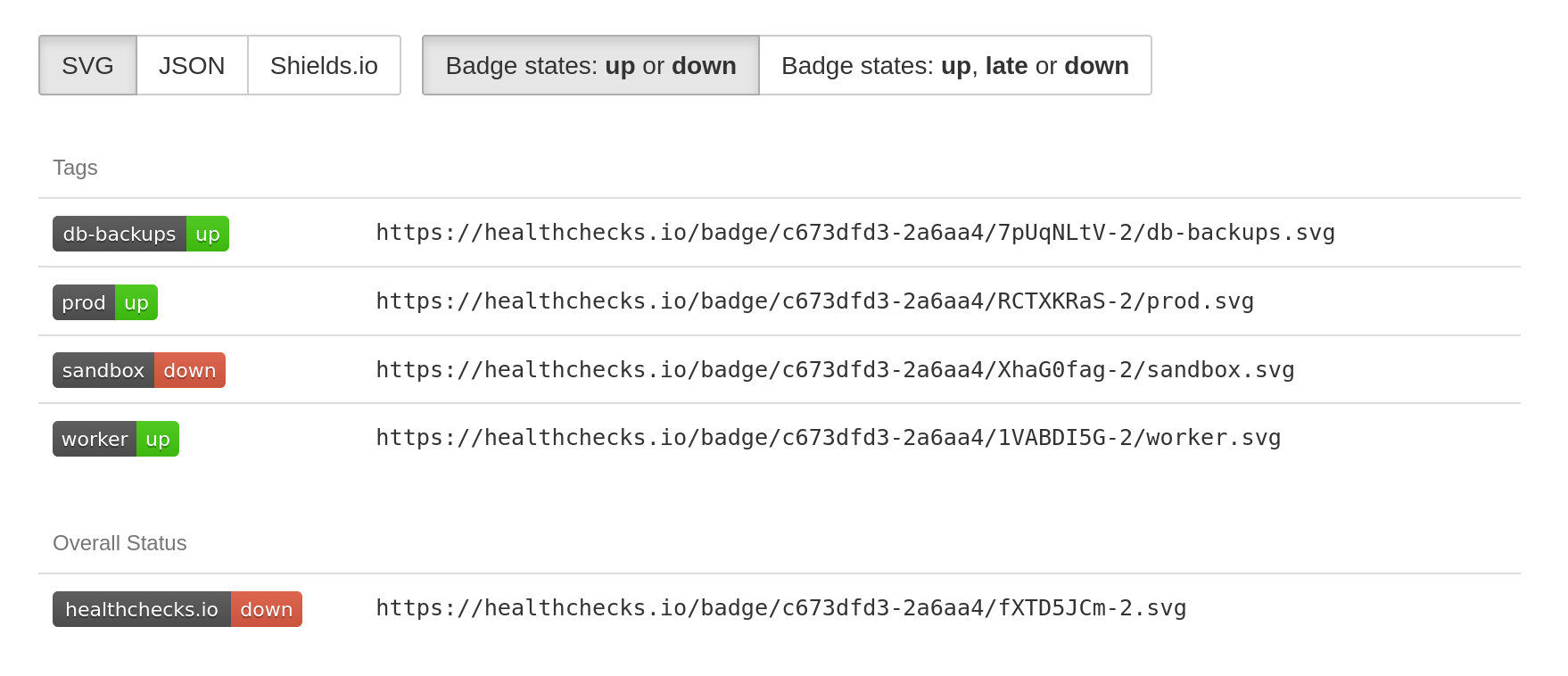Image resolution: width=1568 pixels, height=676 pixels.
Task: Switch to the SVG tab
Action: click(87, 65)
